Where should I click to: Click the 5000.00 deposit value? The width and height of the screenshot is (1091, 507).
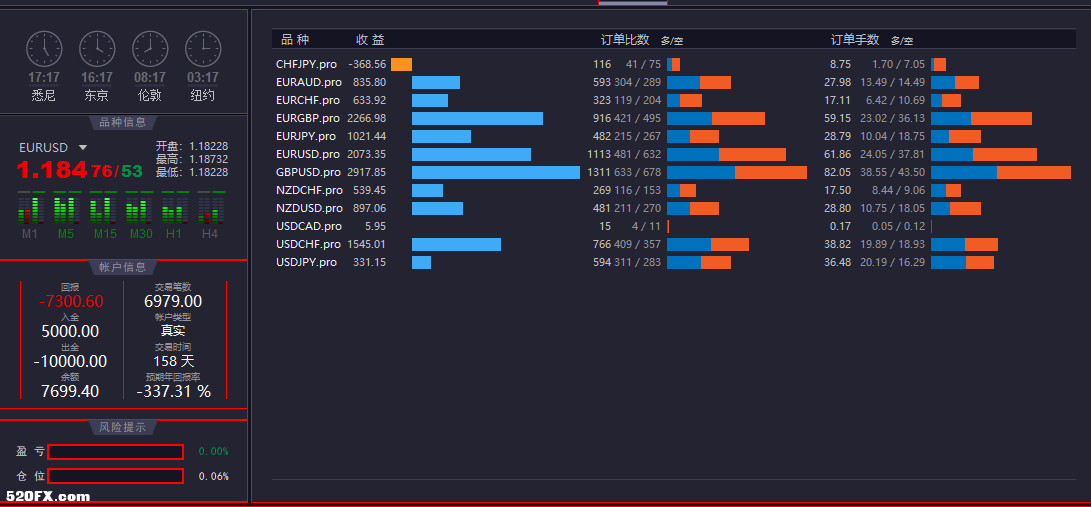(70, 332)
